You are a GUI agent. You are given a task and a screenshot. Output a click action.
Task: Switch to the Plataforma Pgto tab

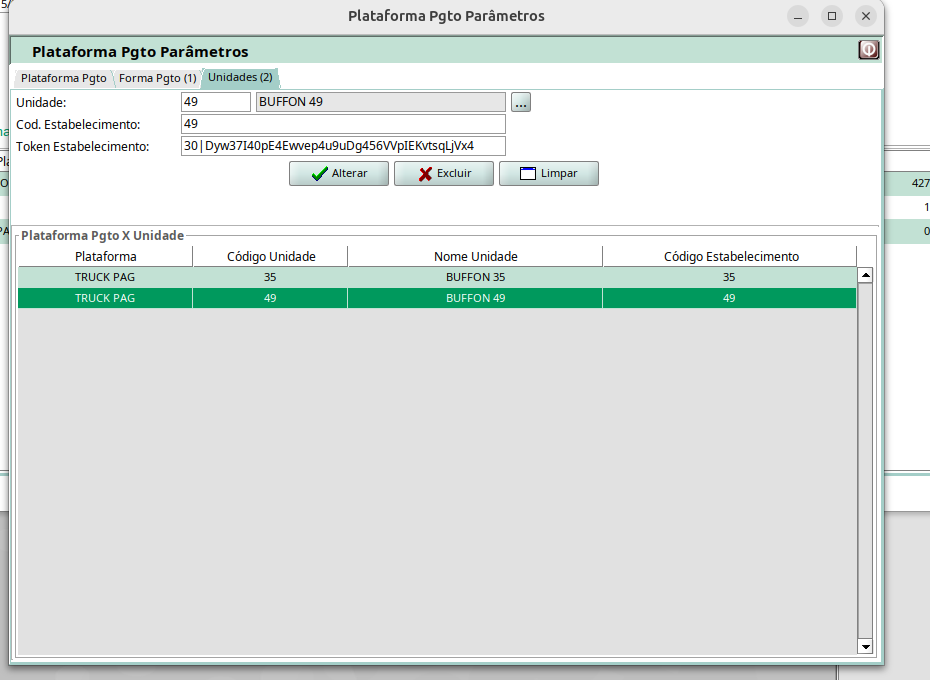pyautogui.click(x=63, y=78)
